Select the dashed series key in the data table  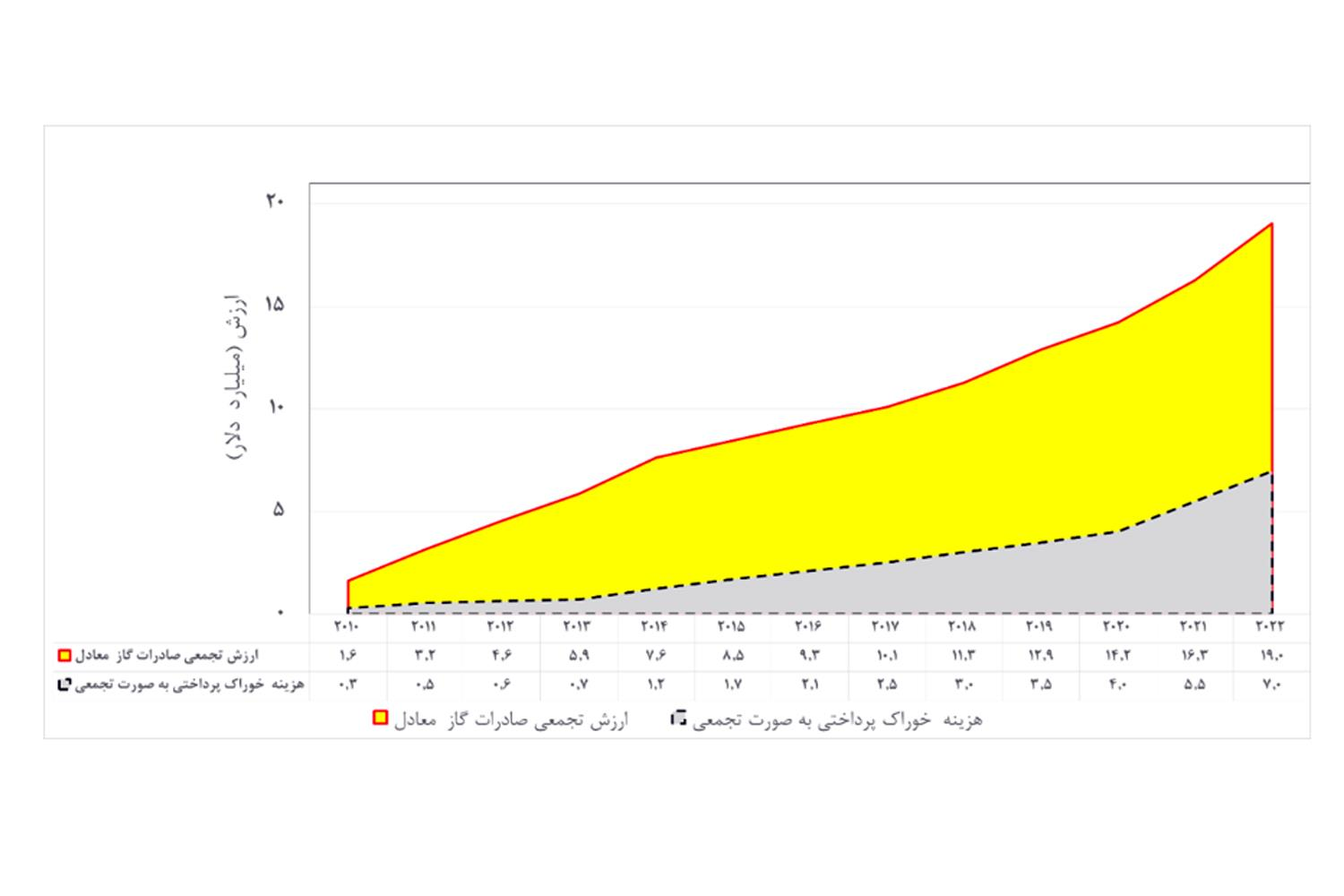(x=65, y=685)
